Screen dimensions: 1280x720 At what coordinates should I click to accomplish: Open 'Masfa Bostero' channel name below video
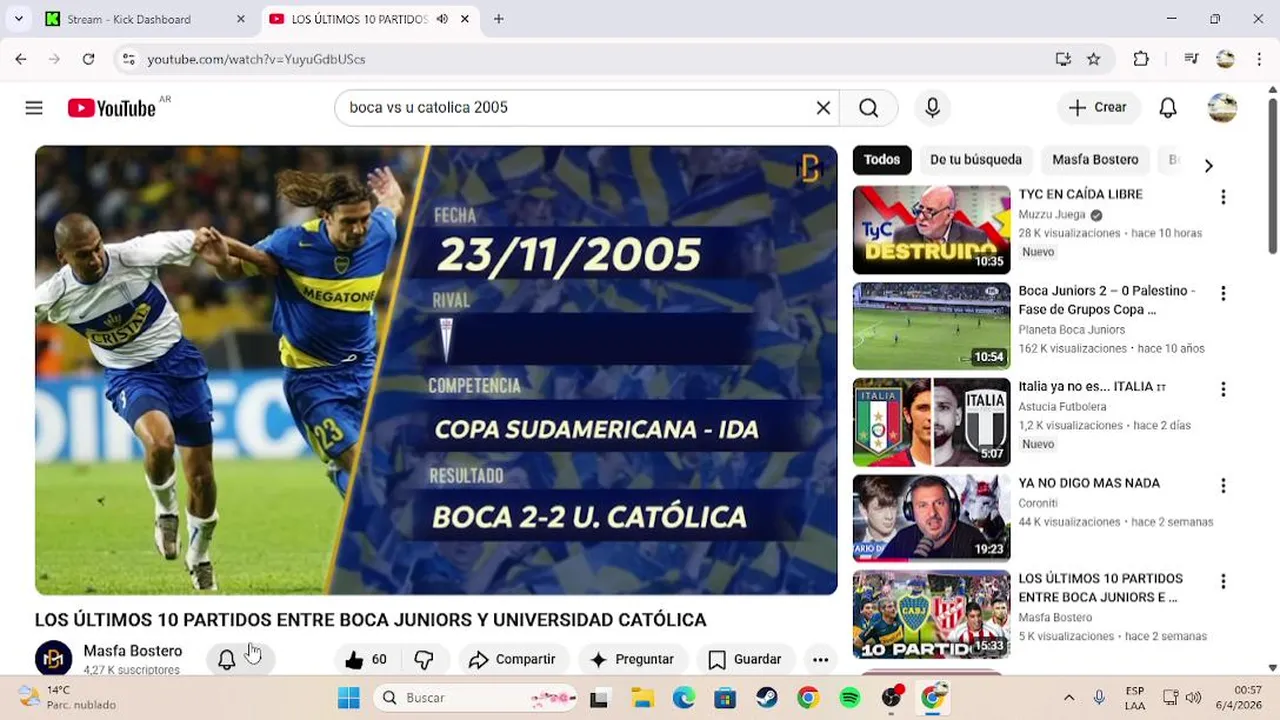133,651
